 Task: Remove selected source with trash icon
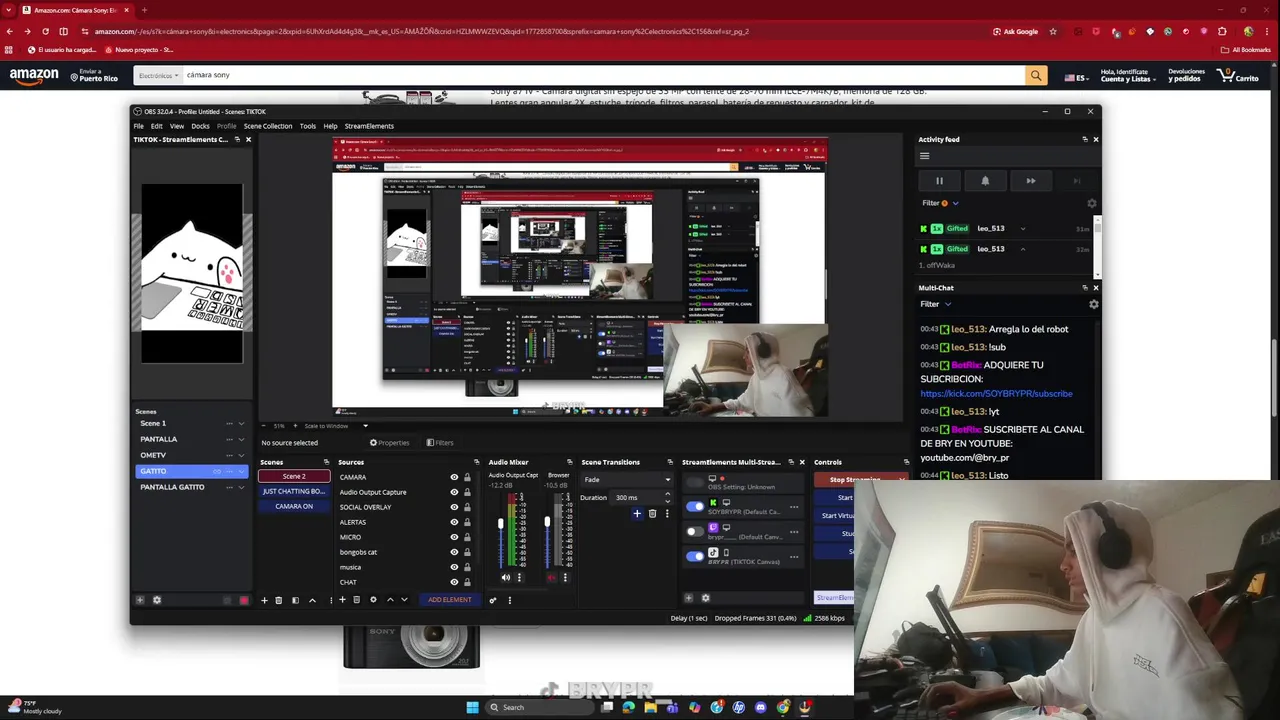[356, 600]
